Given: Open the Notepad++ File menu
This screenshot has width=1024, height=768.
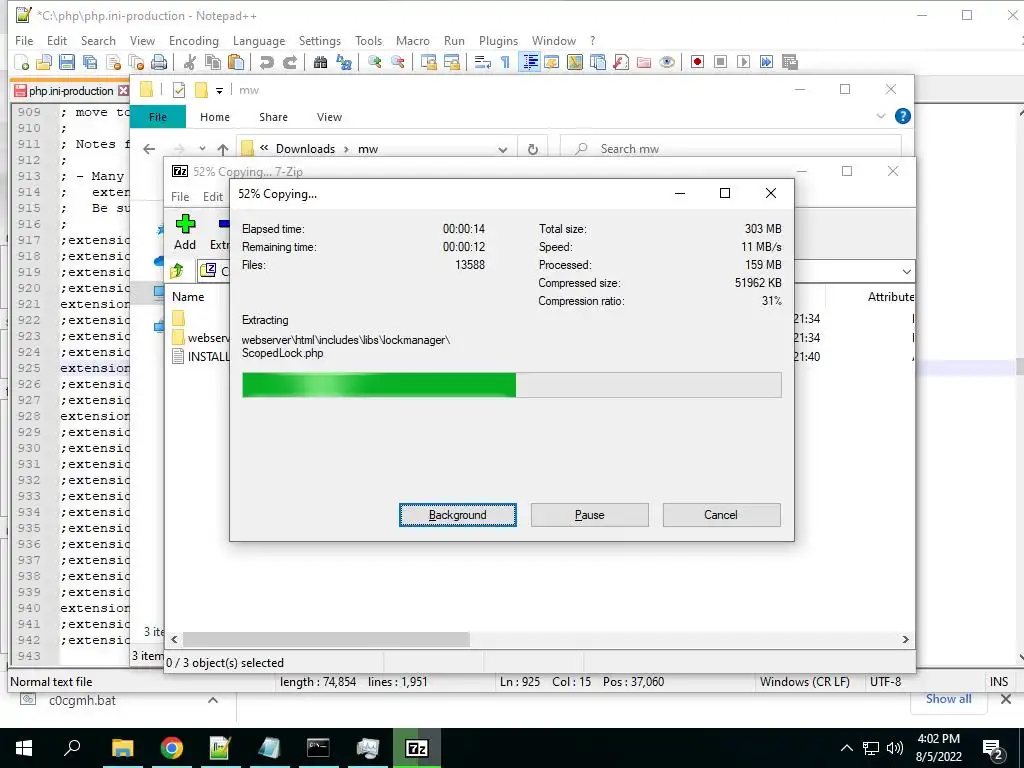Looking at the screenshot, I should pyautogui.click(x=24, y=40).
